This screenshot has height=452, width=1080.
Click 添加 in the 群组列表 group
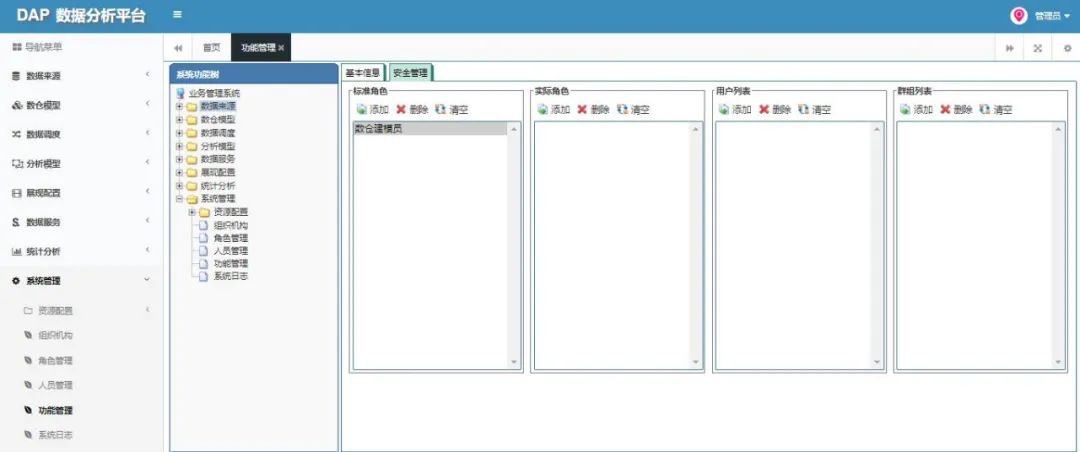(x=916, y=110)
